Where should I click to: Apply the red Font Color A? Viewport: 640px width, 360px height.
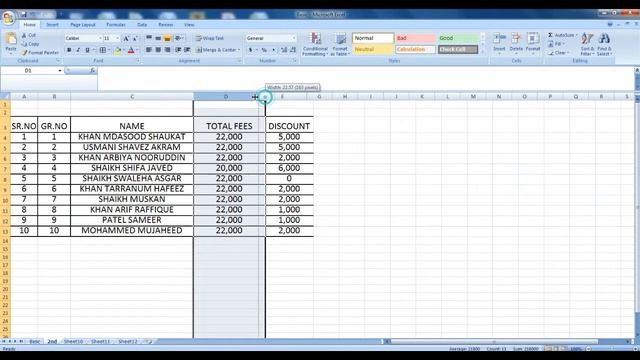tap(131, 50)
